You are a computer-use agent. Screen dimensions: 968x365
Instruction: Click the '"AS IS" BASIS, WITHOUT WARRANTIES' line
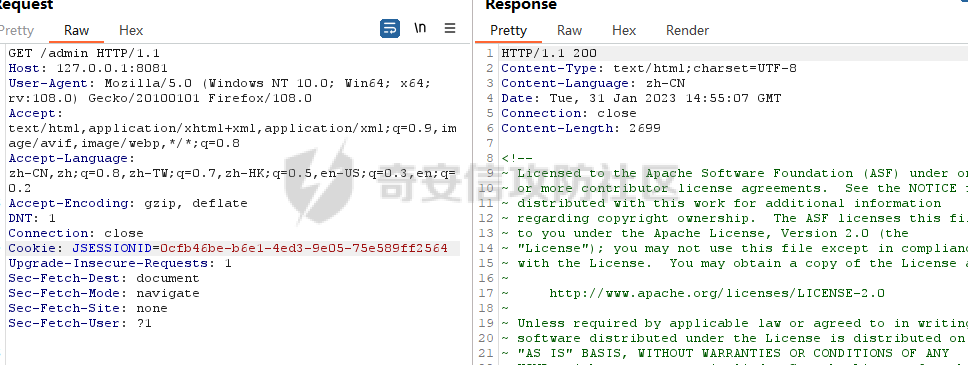(x=725, y=353)
